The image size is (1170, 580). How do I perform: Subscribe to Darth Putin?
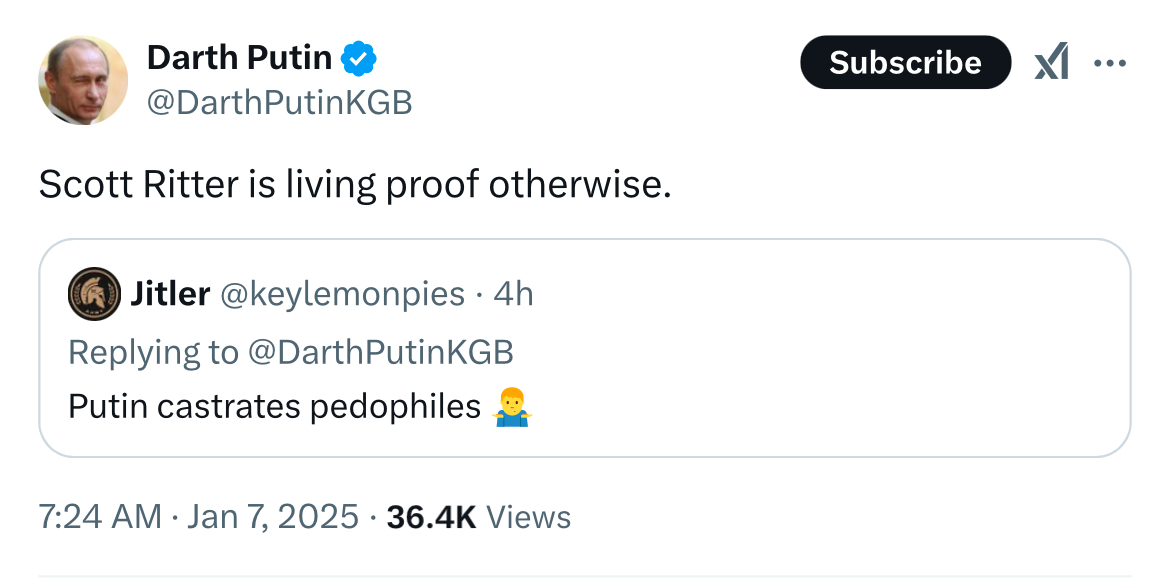[905, 62]
